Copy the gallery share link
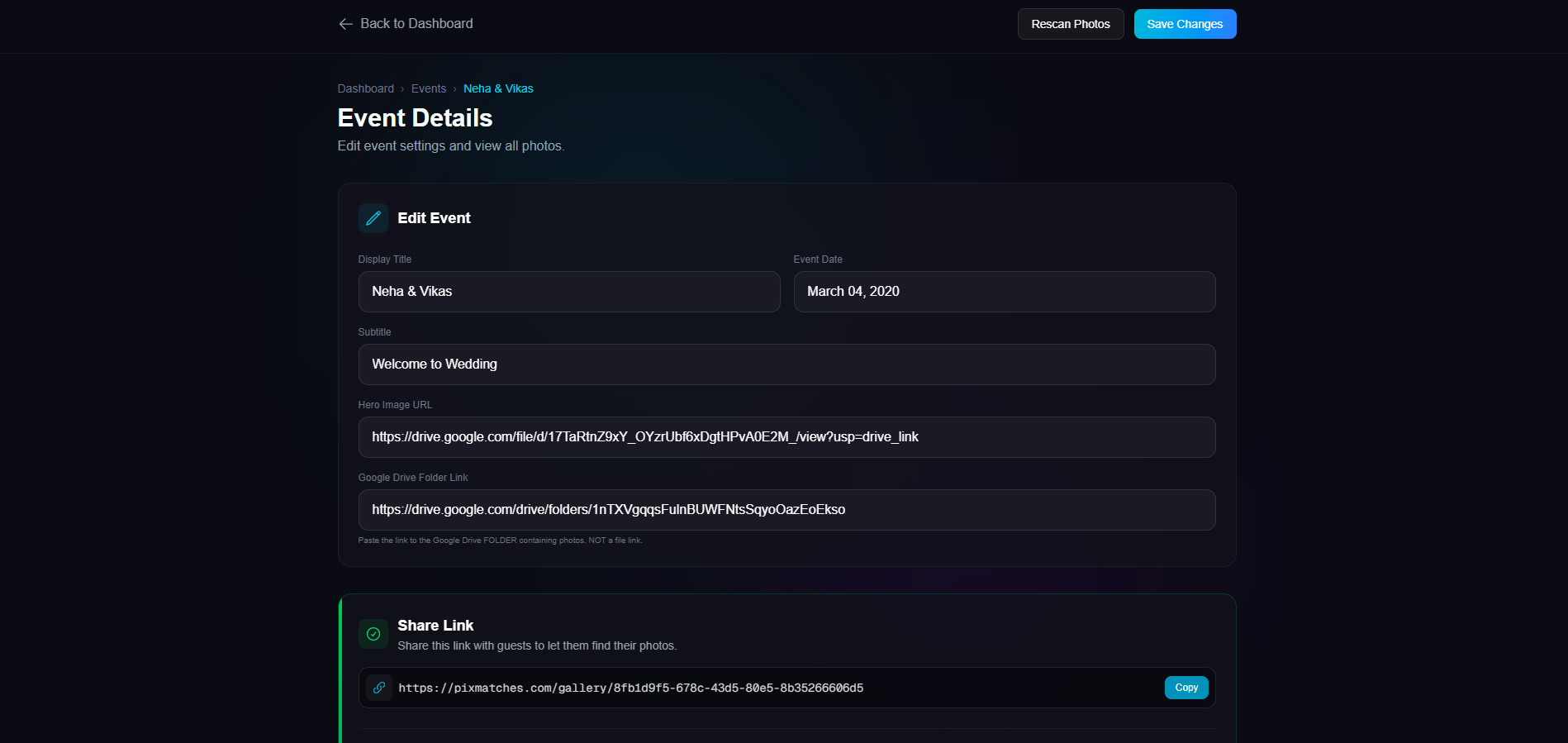The width and height of the screenshot is (1568, 743). [x=1186, y=688]
